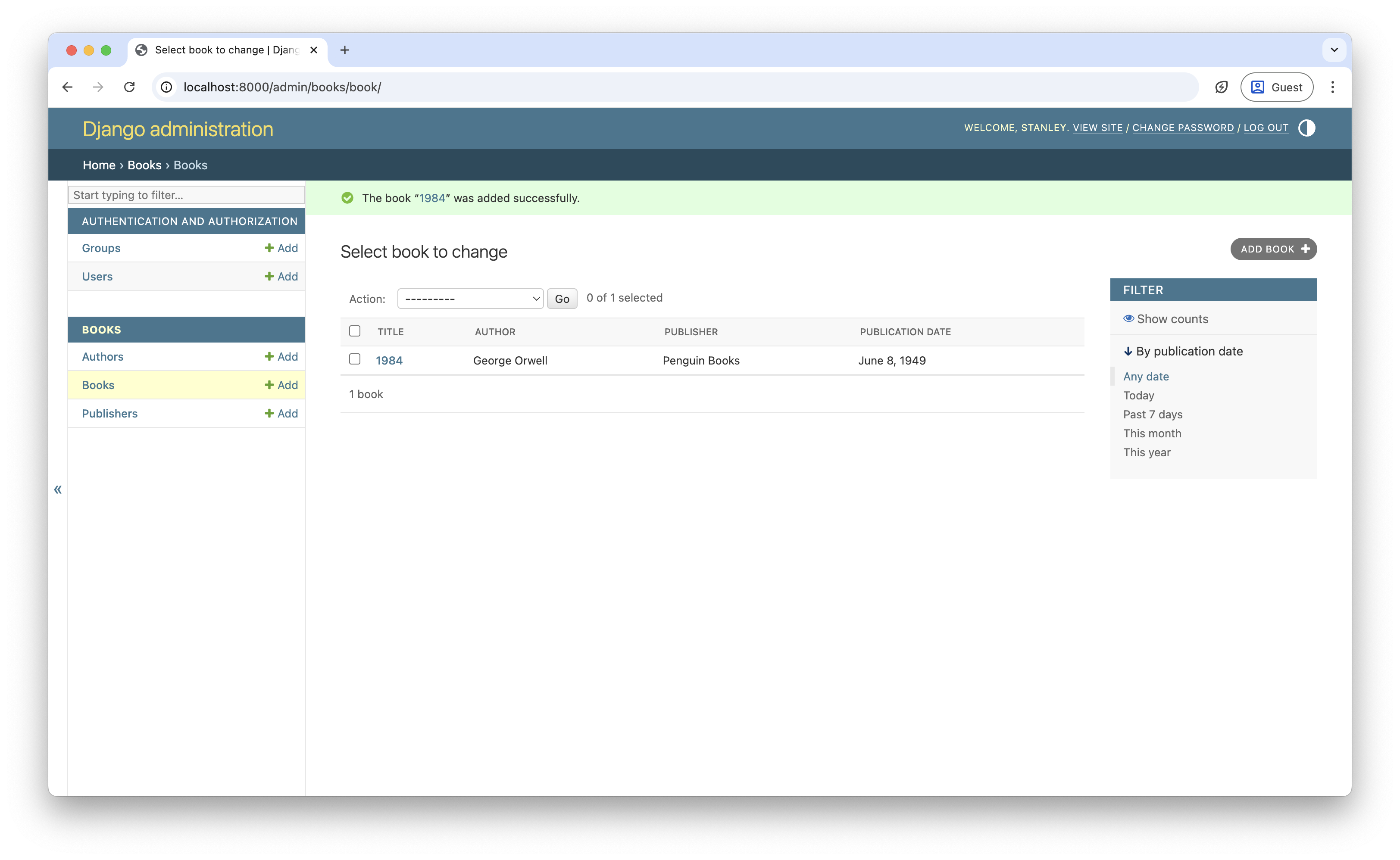The height and width of the screenshot is (860, 1400).
Task: Toggle the light/dark theme icon
Action: tap(1306, 128)
